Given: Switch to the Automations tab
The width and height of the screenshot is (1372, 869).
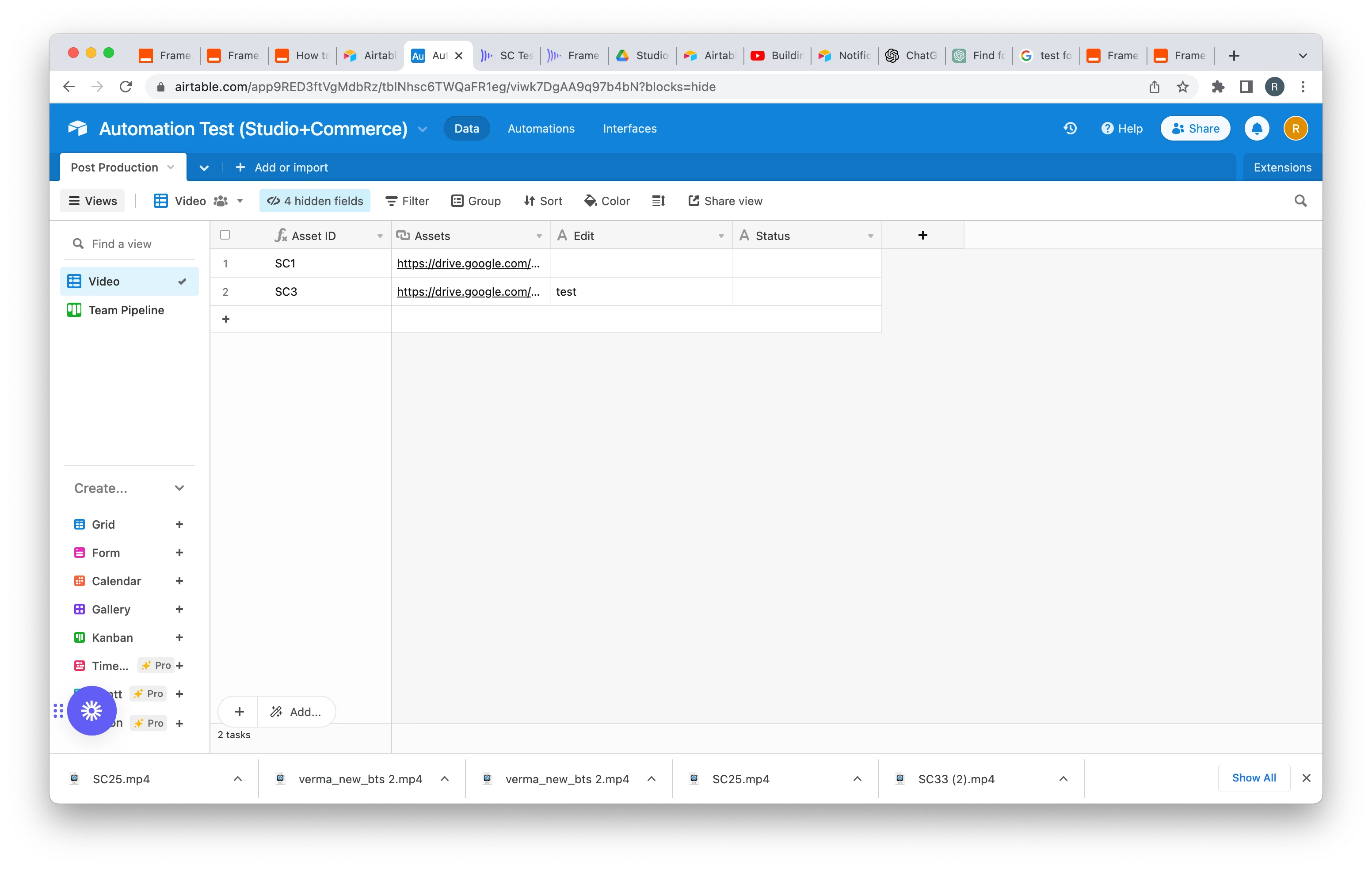Looking at the screenshot, I should click(541, 129).
